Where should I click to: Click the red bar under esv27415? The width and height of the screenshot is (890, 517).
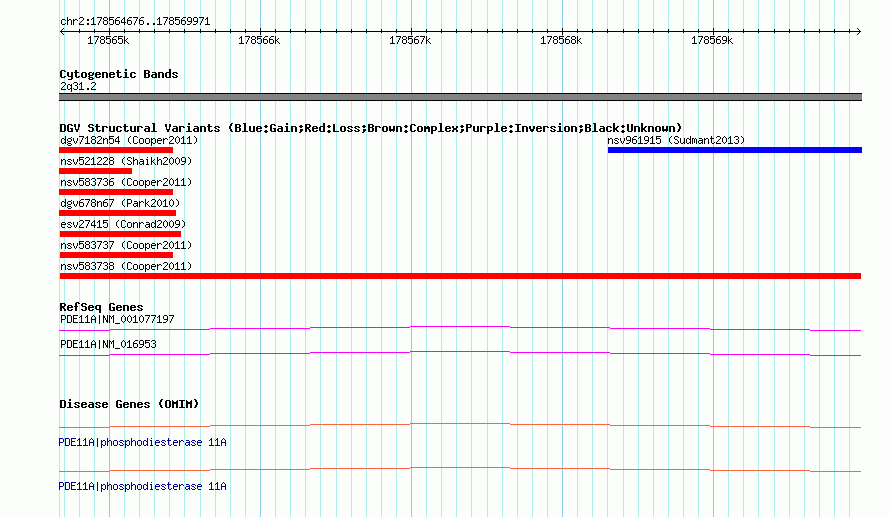pos(120,234)
